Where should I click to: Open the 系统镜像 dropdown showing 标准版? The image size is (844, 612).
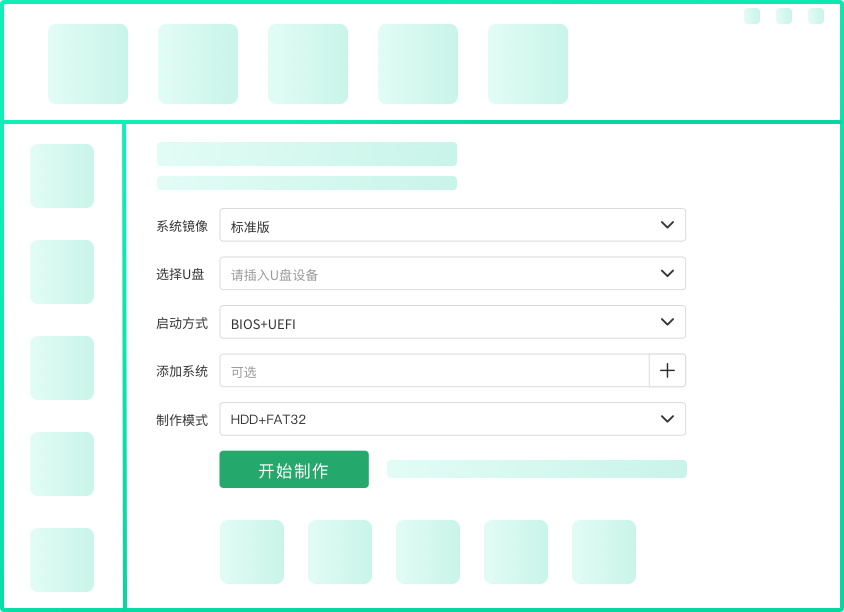coord(452,225)
